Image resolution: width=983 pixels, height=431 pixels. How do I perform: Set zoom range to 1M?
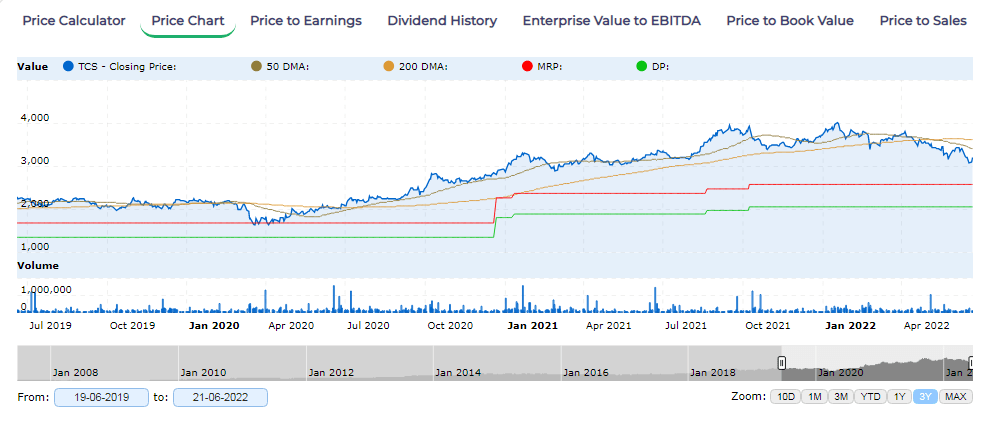coord(814,397)
